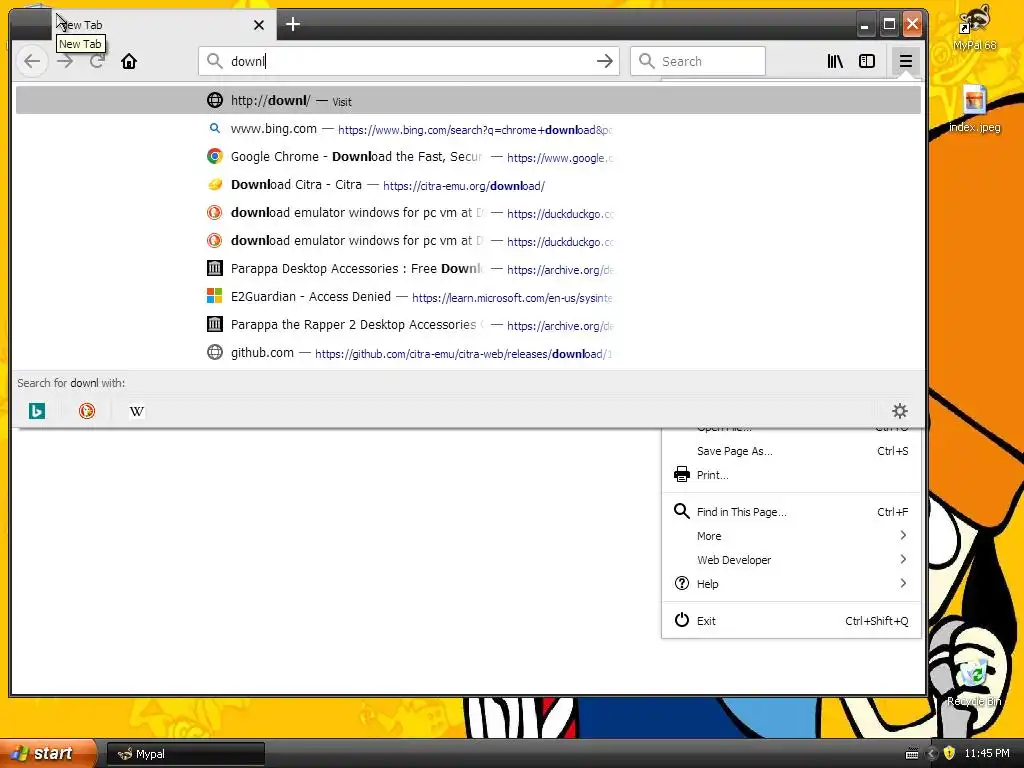This screenshot has height=768, width=1024.
Task: Select E2Guardian - Access Denied suggestion
Action: [x=468, y=297]
